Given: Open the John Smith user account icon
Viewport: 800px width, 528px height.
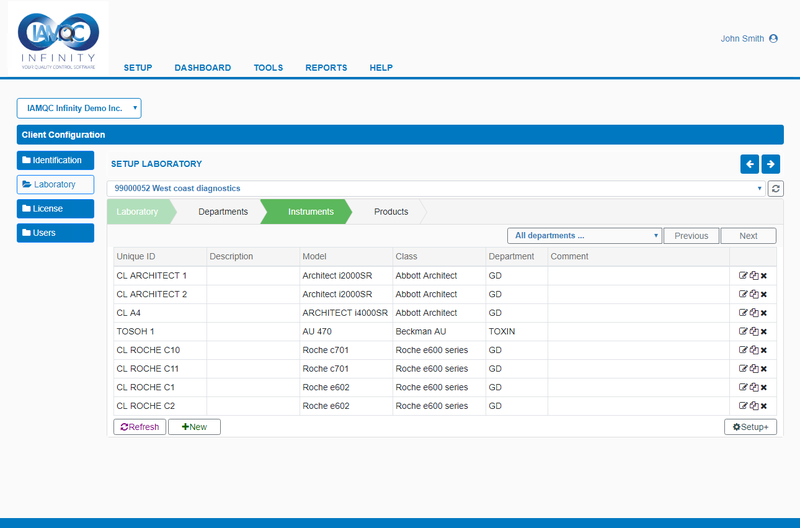Looking at the screenshot, I should (x=773, y=39).
